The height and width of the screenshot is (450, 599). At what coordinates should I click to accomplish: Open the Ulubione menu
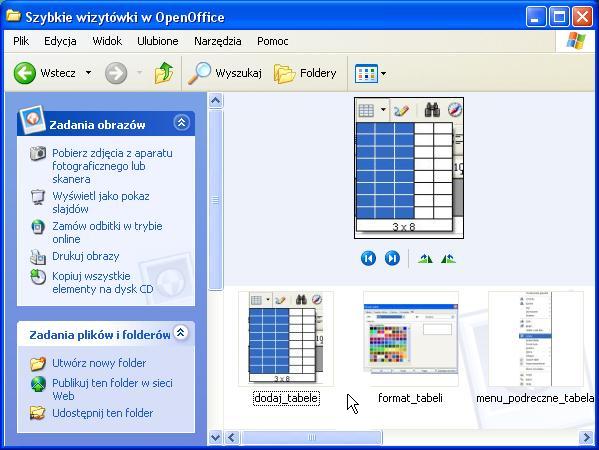tap(157, 41)
